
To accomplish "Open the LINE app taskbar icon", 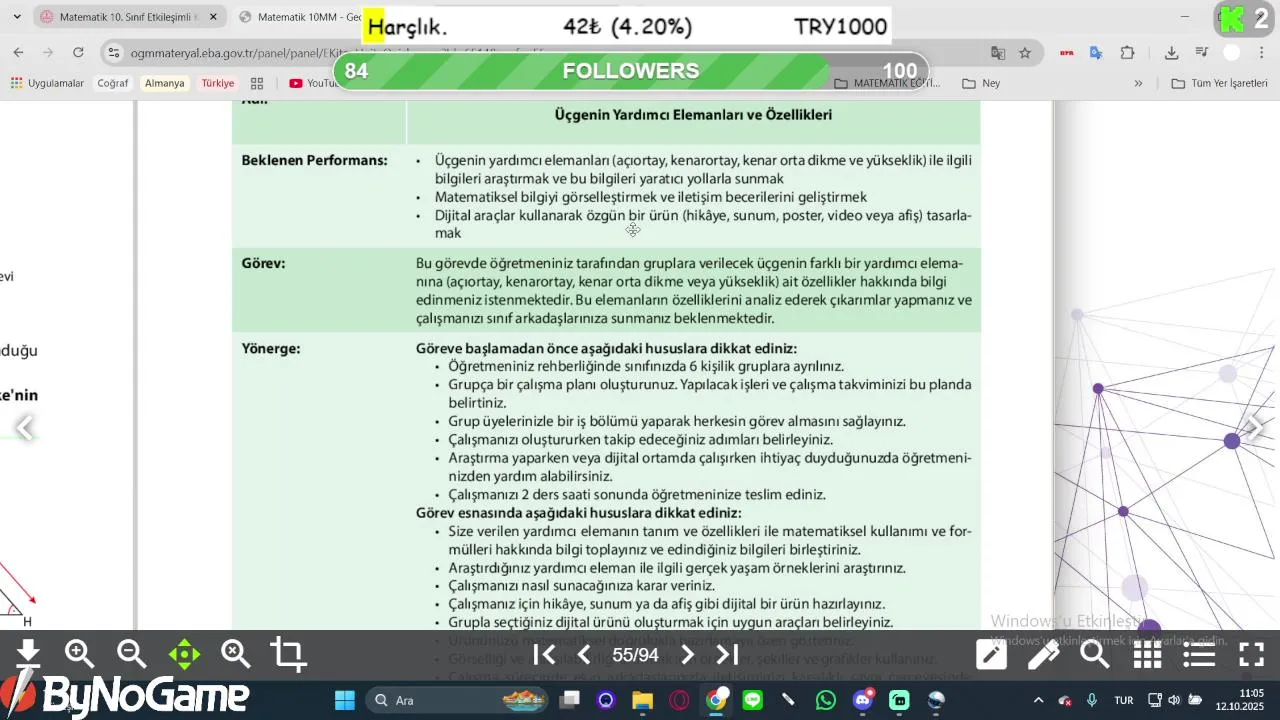I will point(753,700).
